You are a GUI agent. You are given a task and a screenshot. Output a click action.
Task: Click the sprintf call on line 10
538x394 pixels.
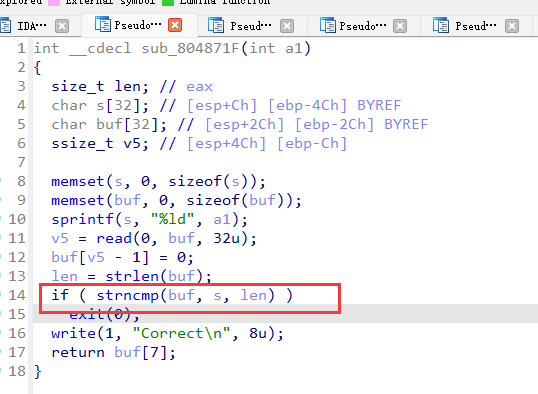point(83,219)
